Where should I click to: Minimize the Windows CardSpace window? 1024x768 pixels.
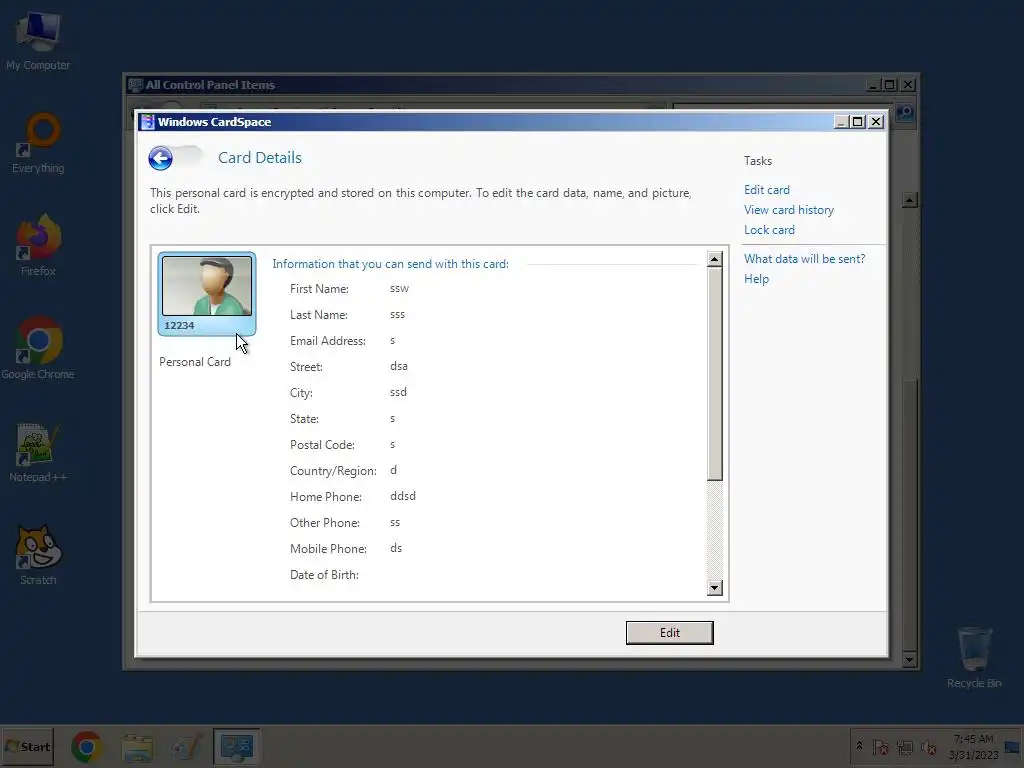pos(841,122)
